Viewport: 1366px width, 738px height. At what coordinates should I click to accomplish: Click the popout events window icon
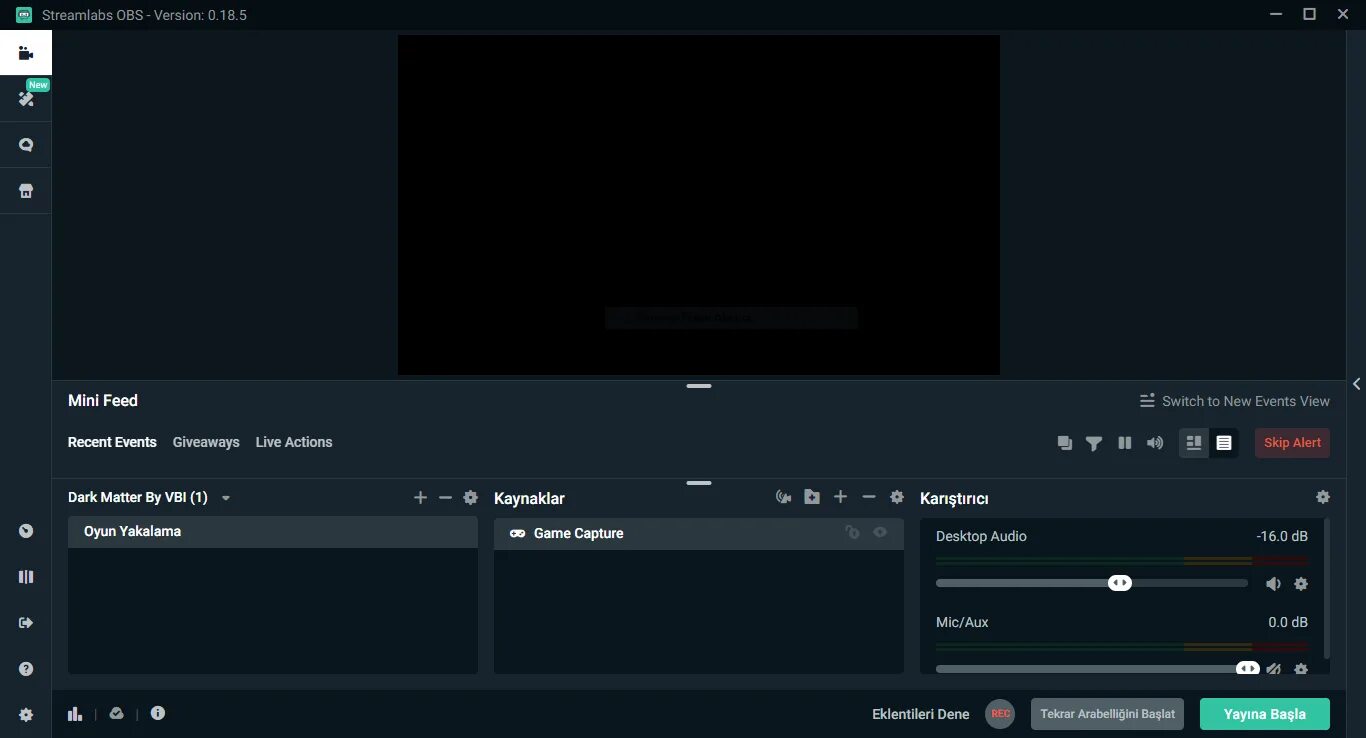point(1065,443)
